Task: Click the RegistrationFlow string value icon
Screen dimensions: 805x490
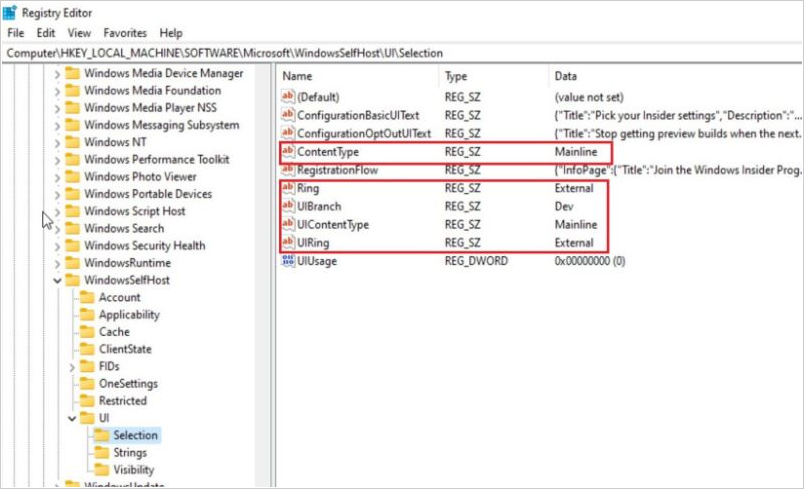Action: tap(288, 169)
